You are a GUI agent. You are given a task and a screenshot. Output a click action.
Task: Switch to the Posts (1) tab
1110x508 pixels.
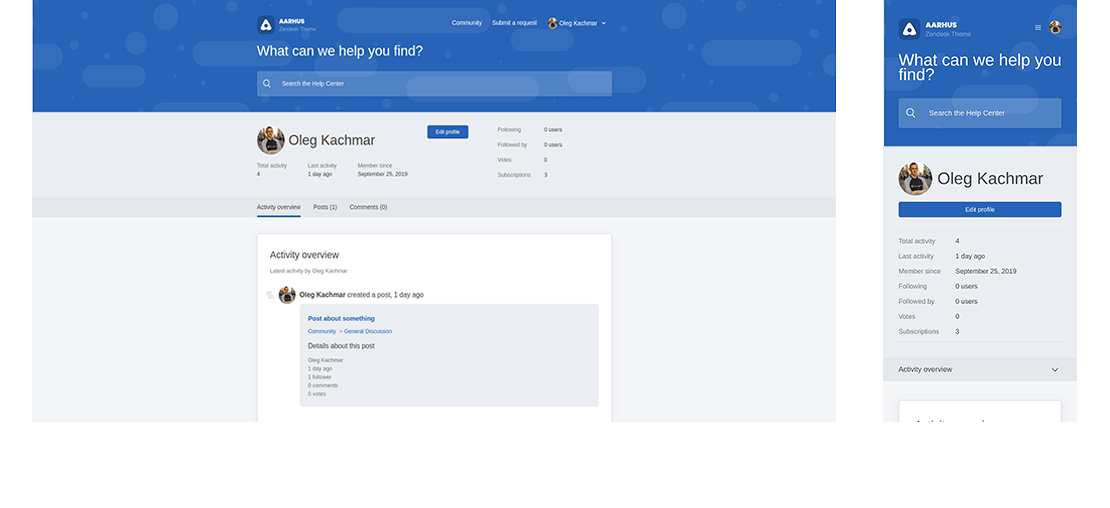325,207
